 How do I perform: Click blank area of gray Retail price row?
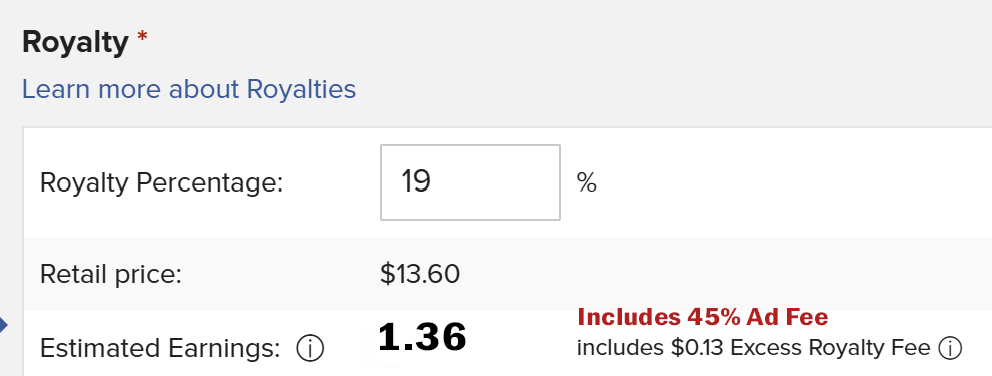[728, 275]
